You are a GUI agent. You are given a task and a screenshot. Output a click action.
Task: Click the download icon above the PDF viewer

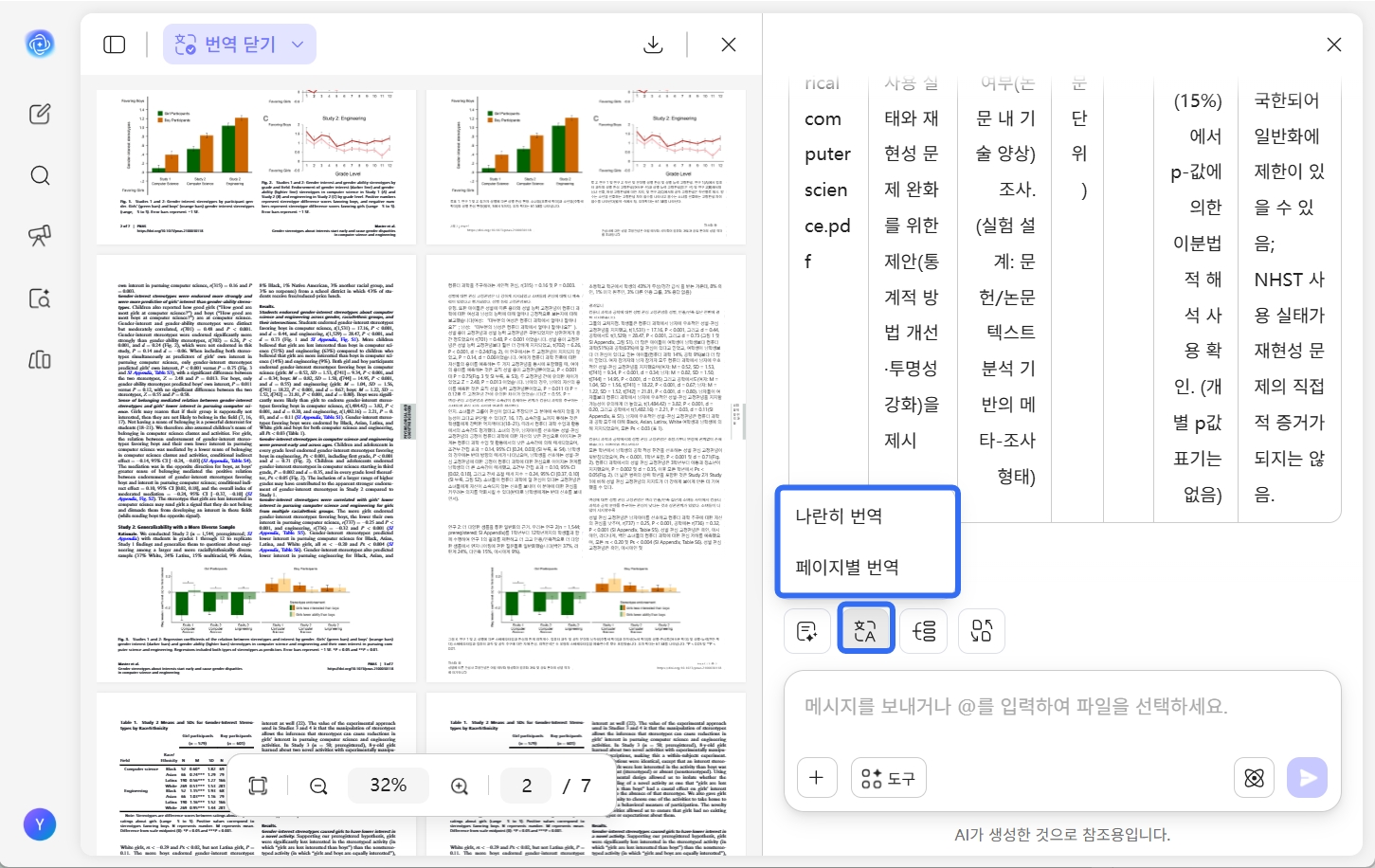[x=653, y=44]
